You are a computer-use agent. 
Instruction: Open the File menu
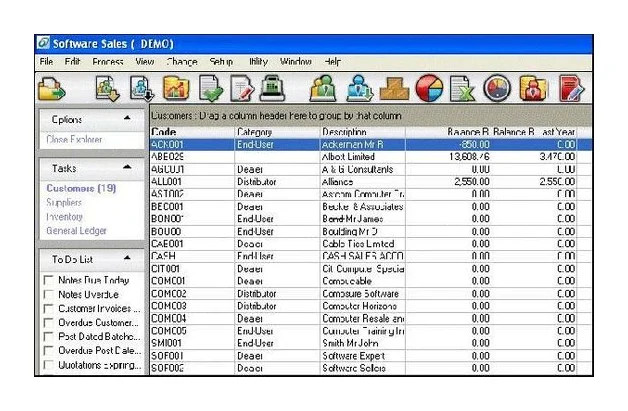(x=46, y=62)
